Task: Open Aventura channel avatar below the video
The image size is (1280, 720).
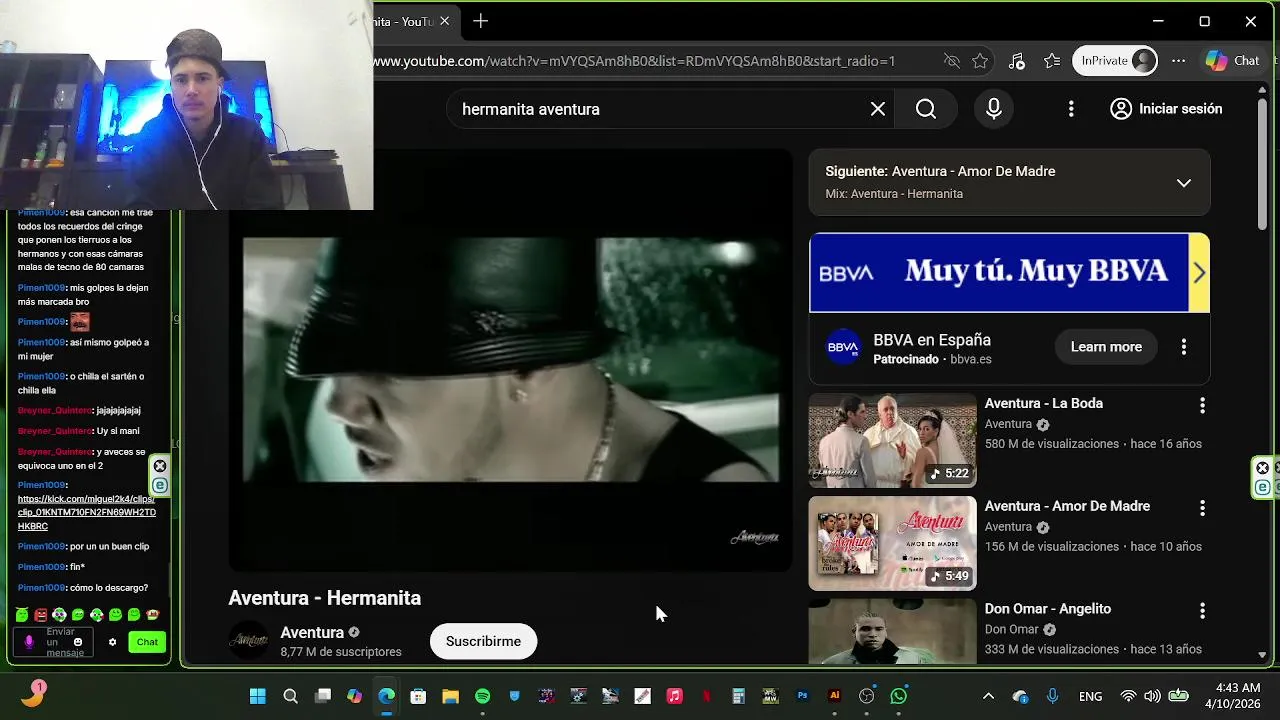Action: pyautogui.click(x=248, y=641)
